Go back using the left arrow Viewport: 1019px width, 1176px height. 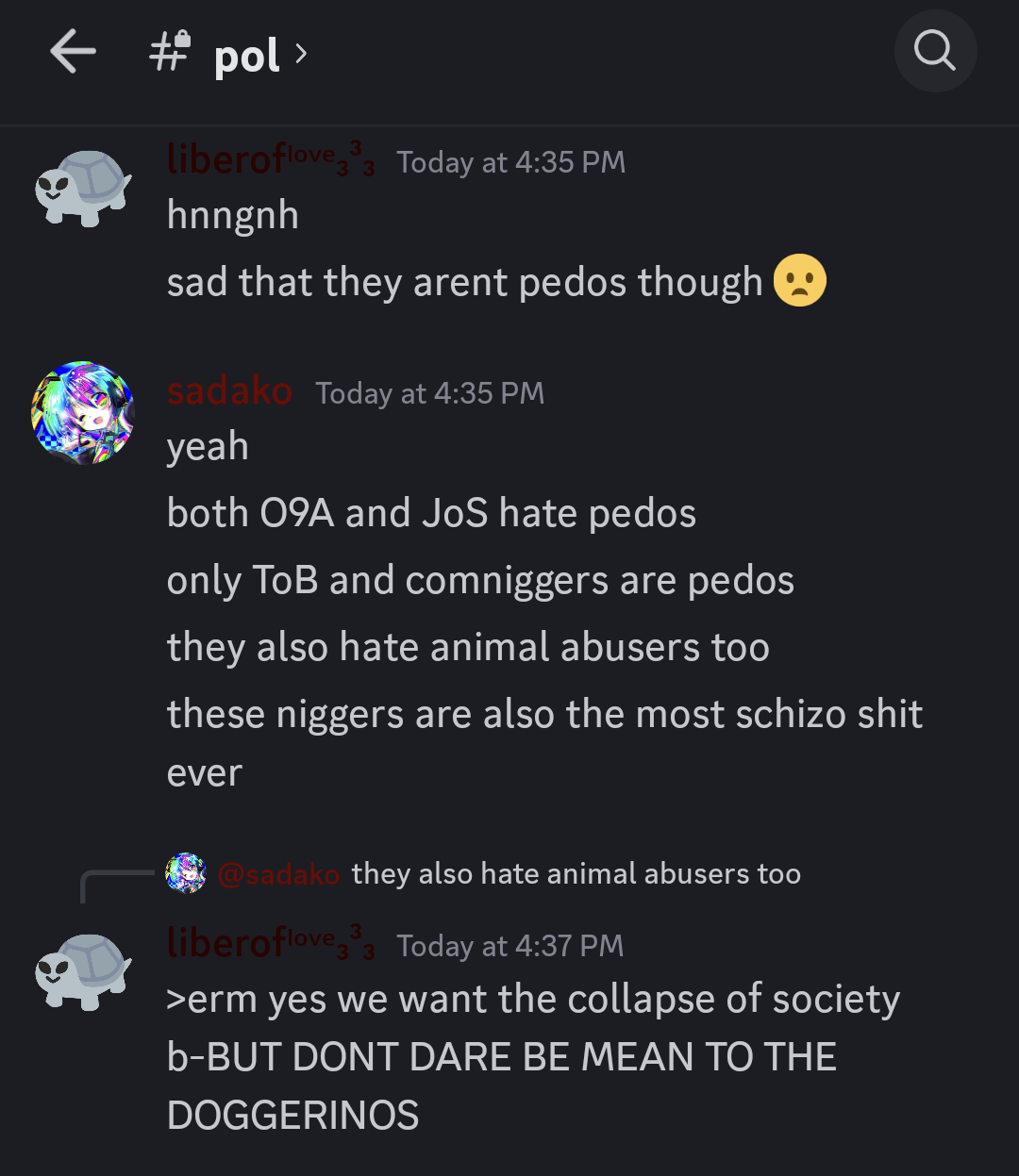click(x=73, y=51)
